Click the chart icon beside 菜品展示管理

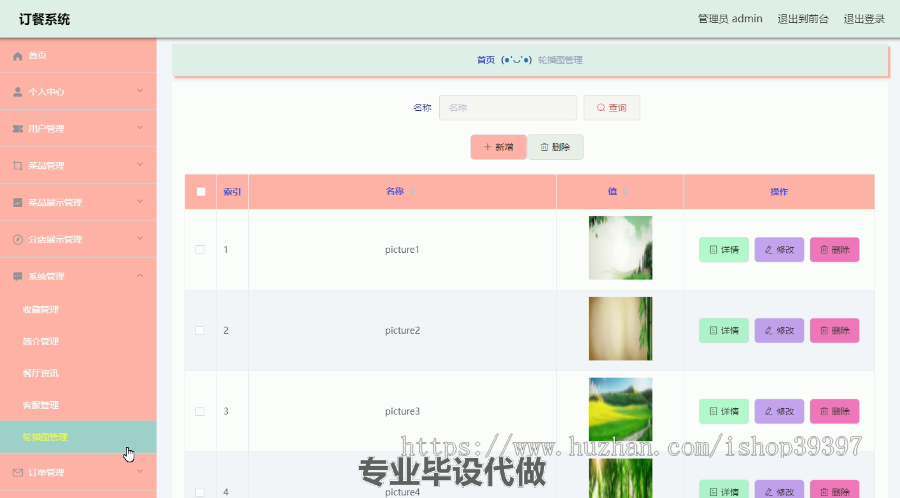[x=18, y=203]
